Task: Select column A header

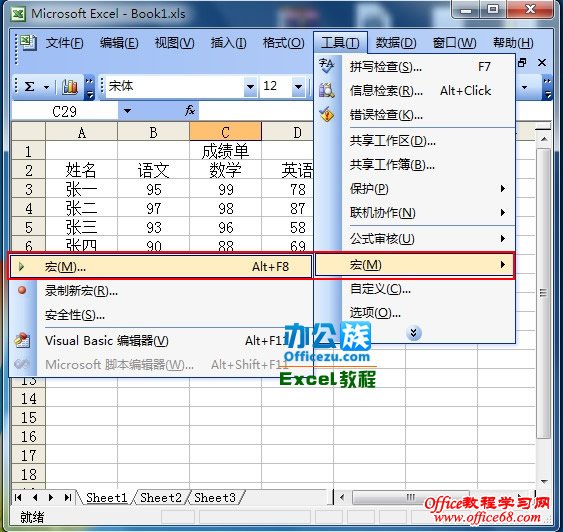Action: tap(82, 132)
